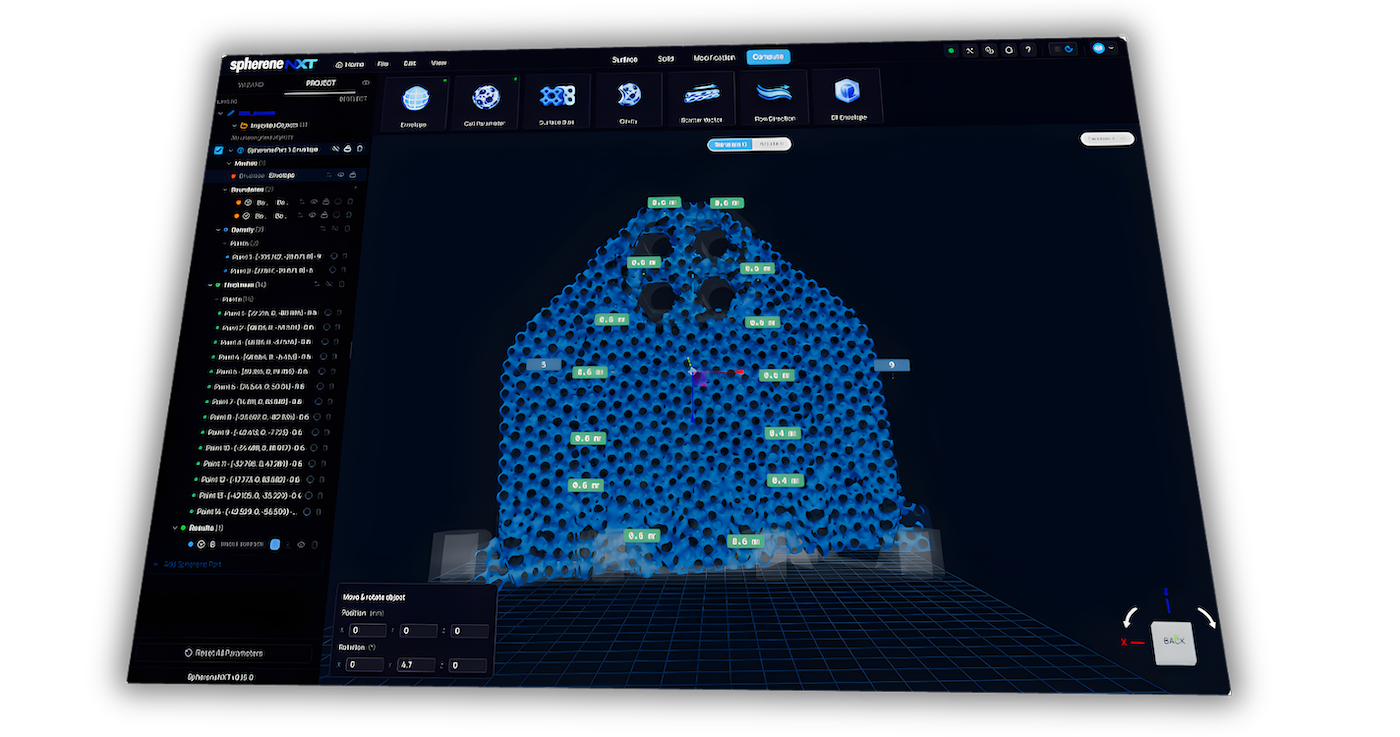Click the Compute button
The height and width of the screenshot is (737, 1400).
point(768,57)
